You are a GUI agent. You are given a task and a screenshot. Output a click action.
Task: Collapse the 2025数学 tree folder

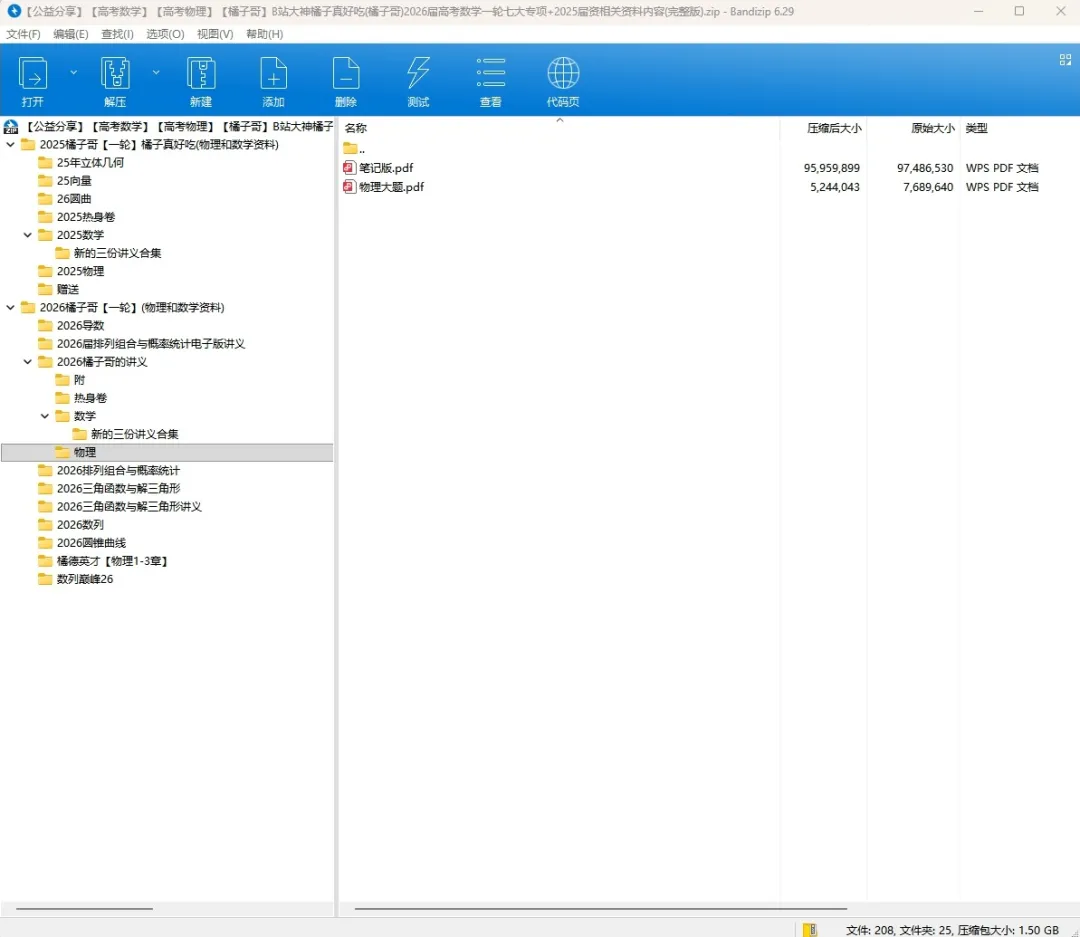click(x=28, y=235)
